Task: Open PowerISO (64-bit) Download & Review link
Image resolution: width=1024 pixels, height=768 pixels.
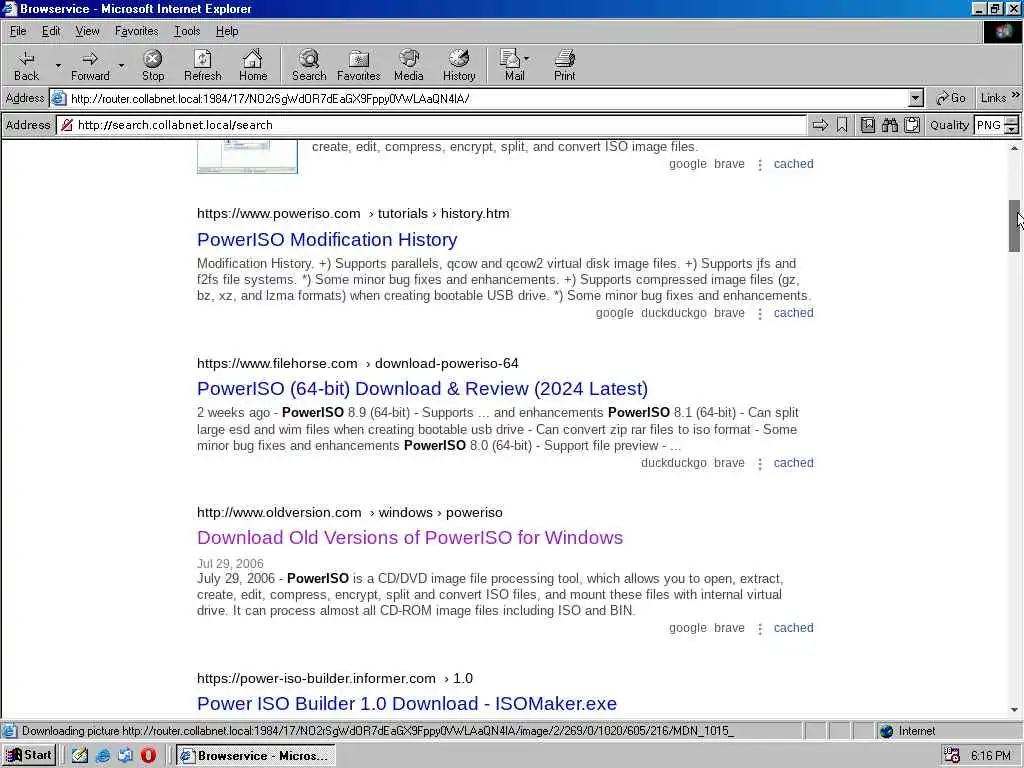Action: pos(423,389)
